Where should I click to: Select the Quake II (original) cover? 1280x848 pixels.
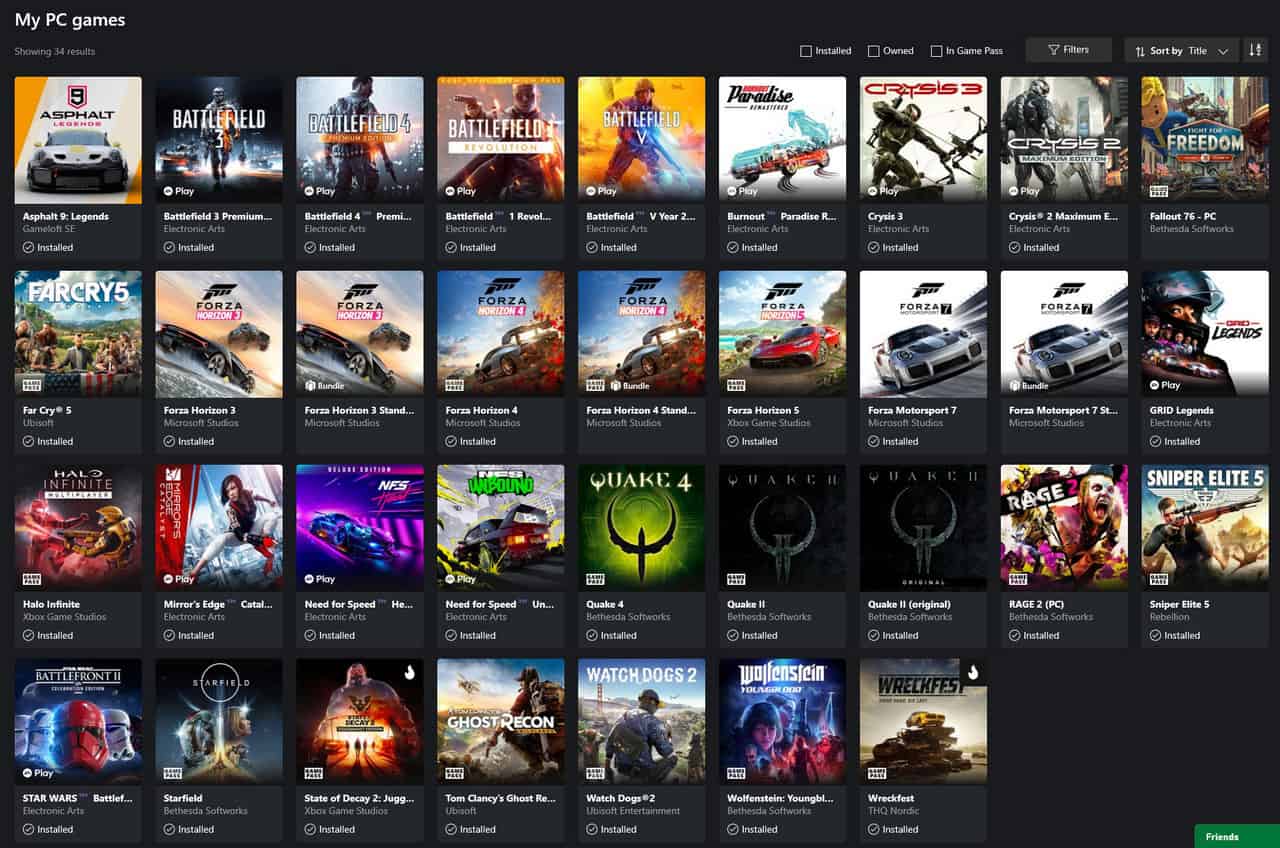tap(923, 528)
